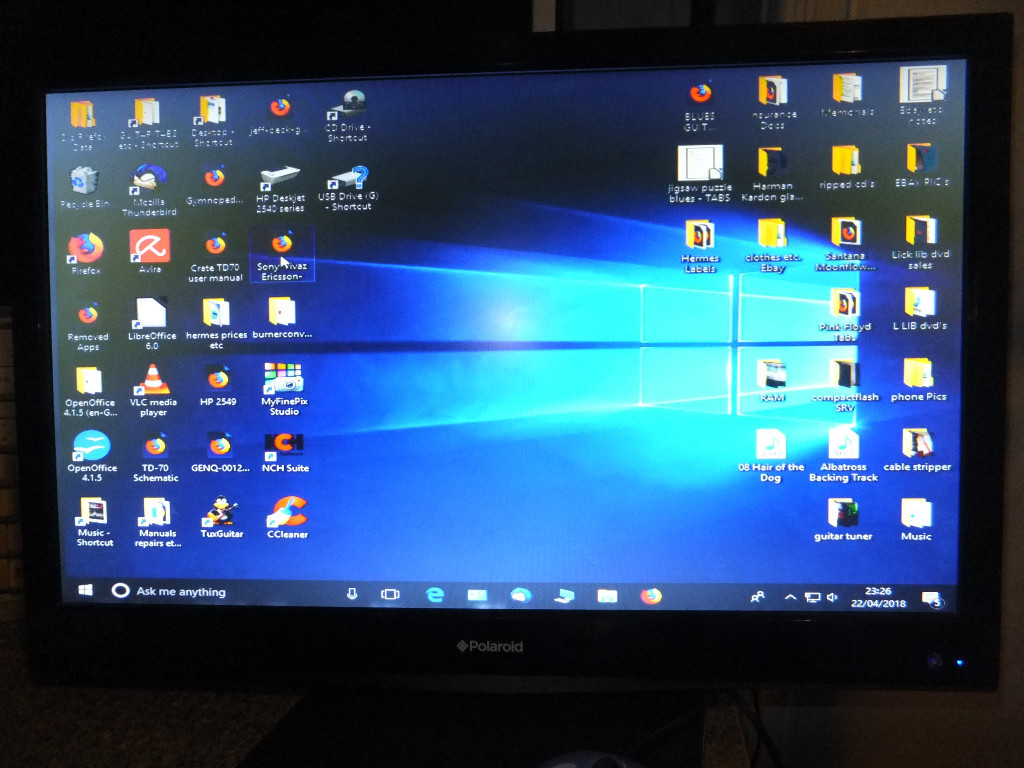Open the OpenOffice 4.1.5 shortcut
Screen dimensions: 1024x768
pyautogui.click(x=92, y=456)
